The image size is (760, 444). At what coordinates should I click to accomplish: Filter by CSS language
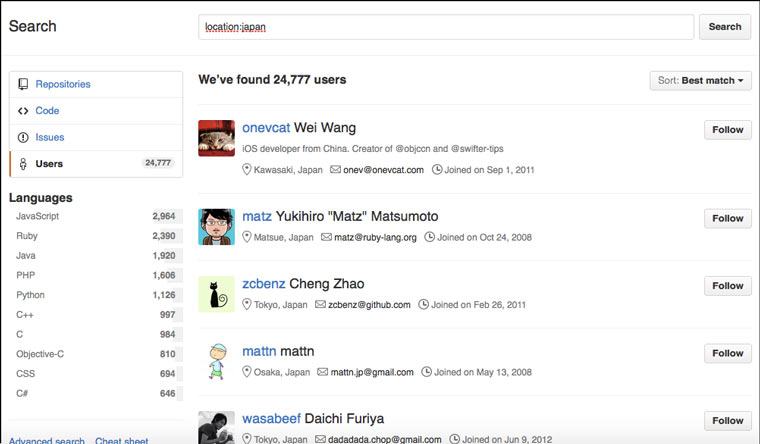(96, 374)
